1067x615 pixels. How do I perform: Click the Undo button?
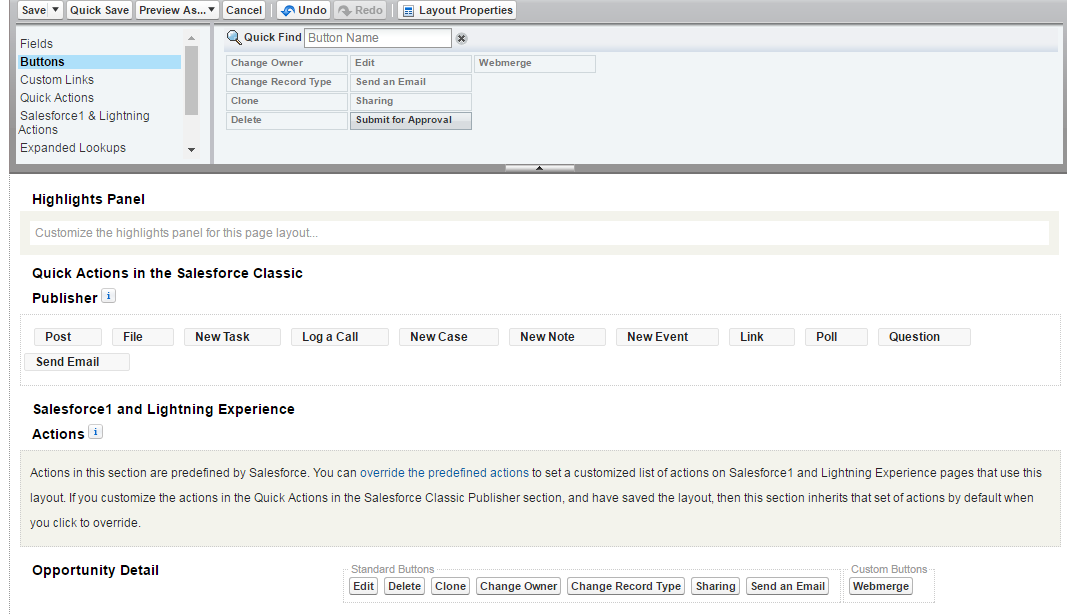304,10
